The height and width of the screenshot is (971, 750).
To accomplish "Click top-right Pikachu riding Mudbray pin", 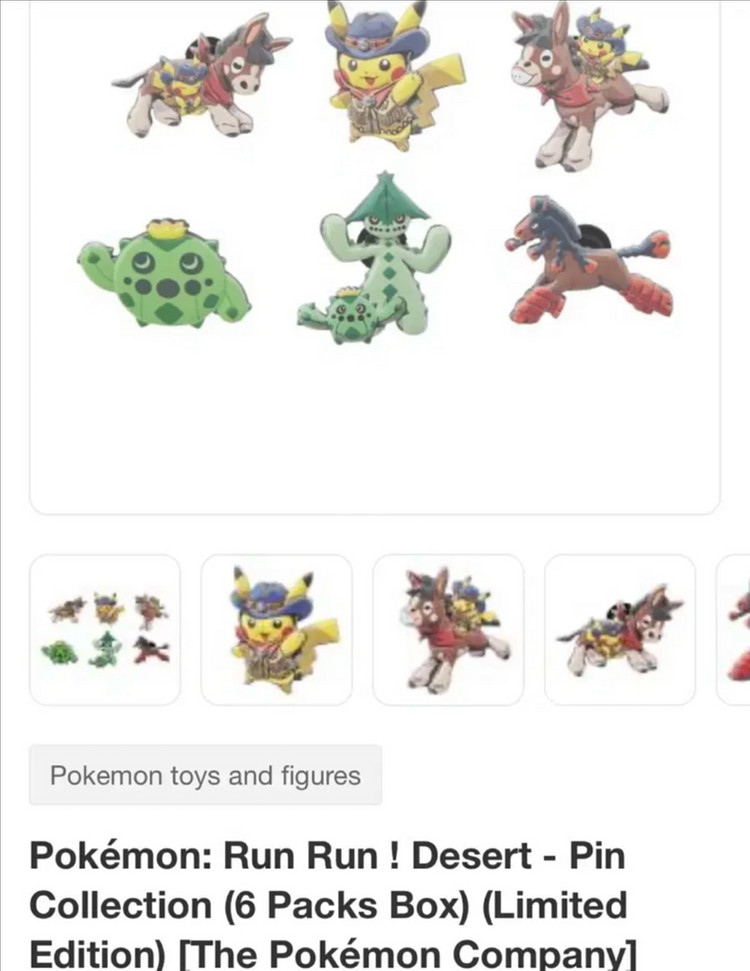I will [588, 84].
